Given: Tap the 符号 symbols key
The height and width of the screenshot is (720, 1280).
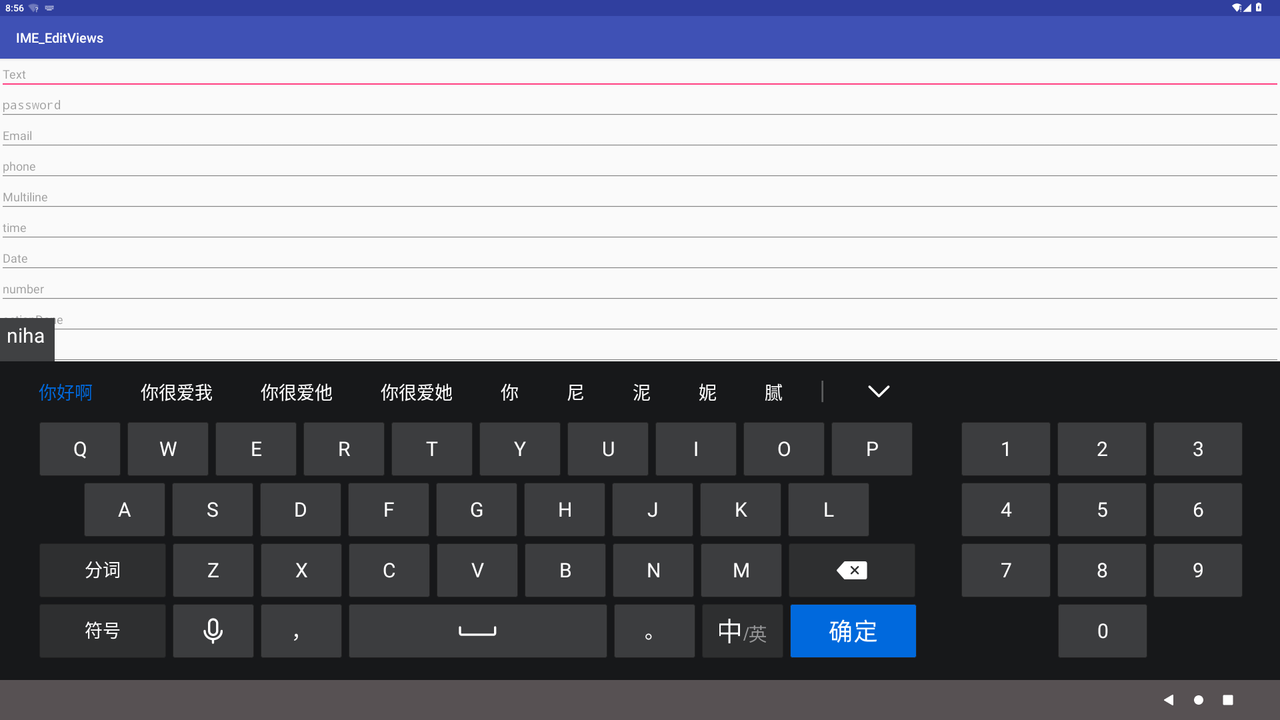Looking at the screenshot, I should tap(102, 631).
